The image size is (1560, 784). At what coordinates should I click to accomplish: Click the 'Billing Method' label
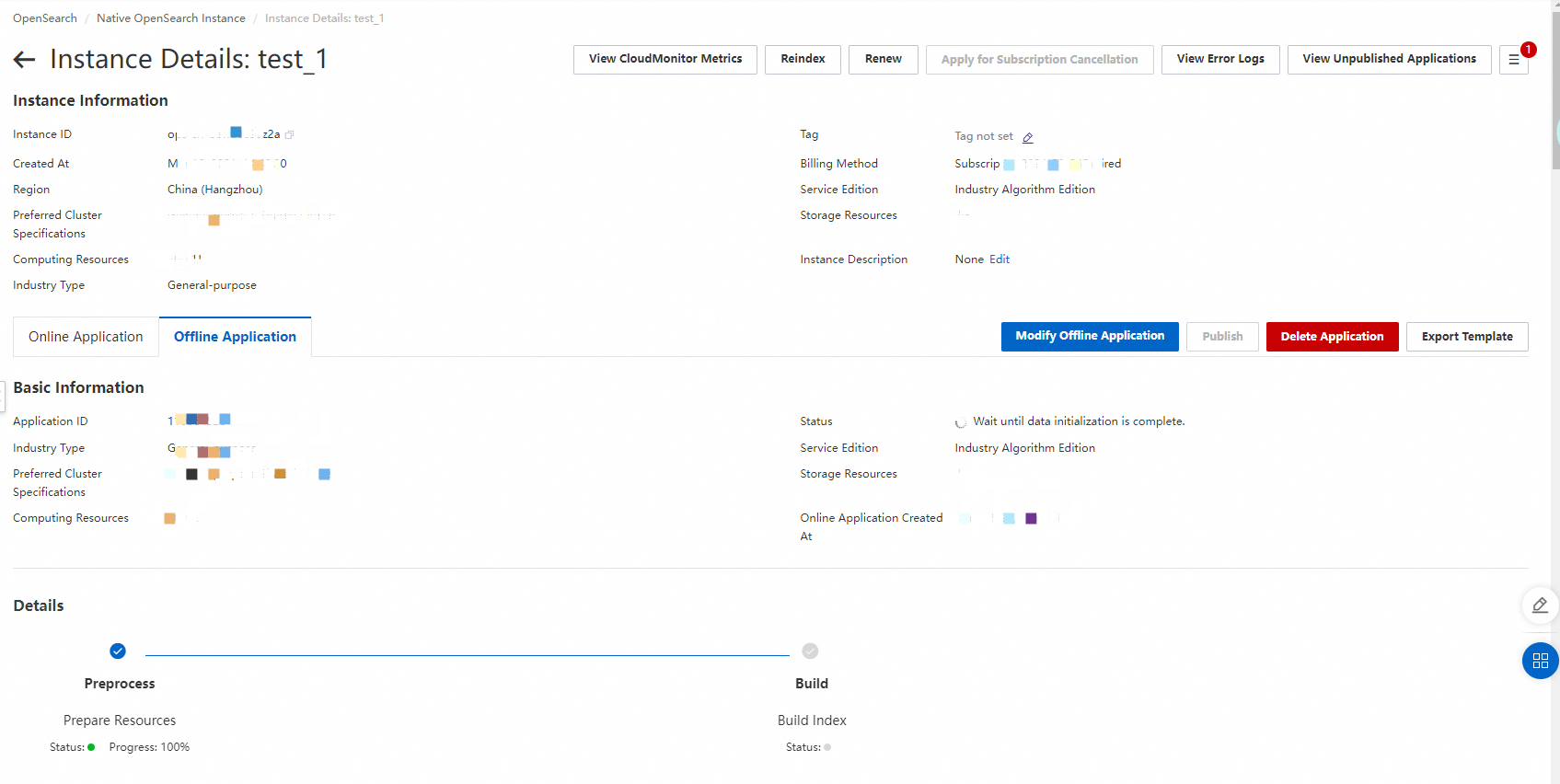[838, 164]
